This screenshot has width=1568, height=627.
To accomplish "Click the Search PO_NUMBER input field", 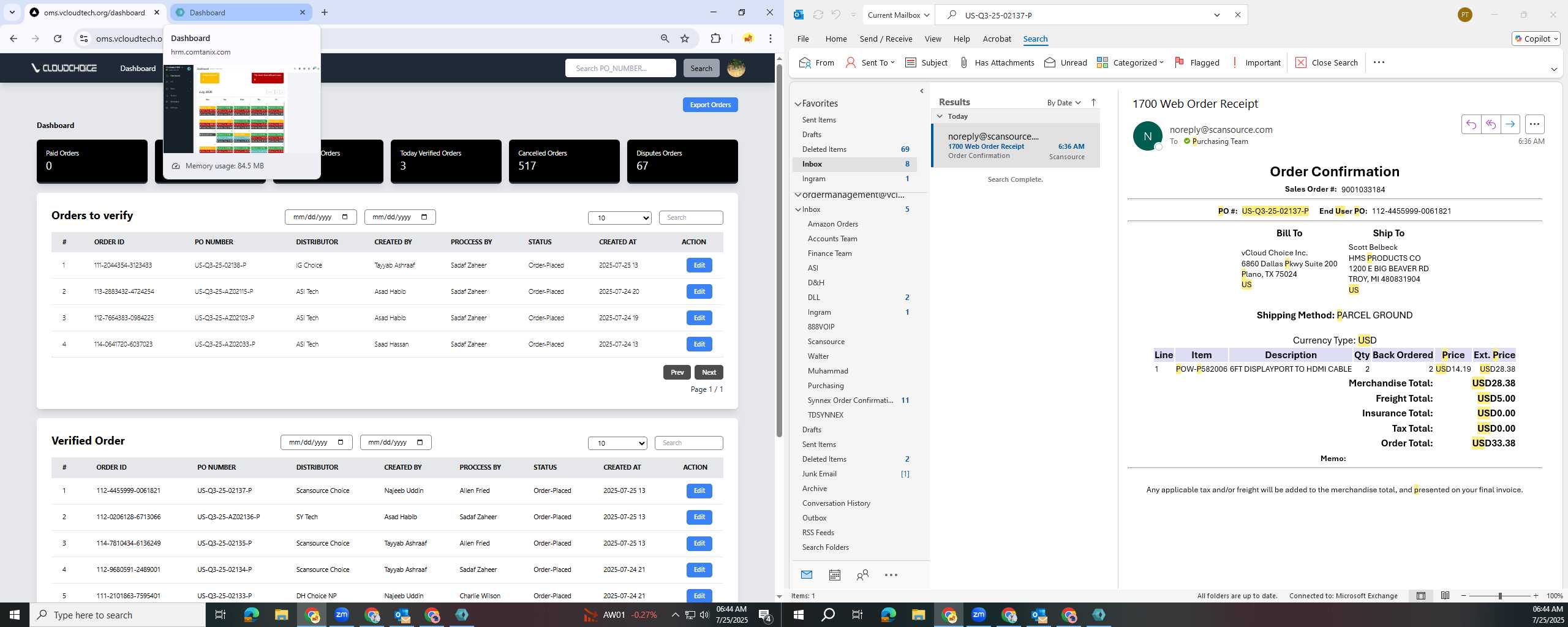I will click(x=620, y=68).
